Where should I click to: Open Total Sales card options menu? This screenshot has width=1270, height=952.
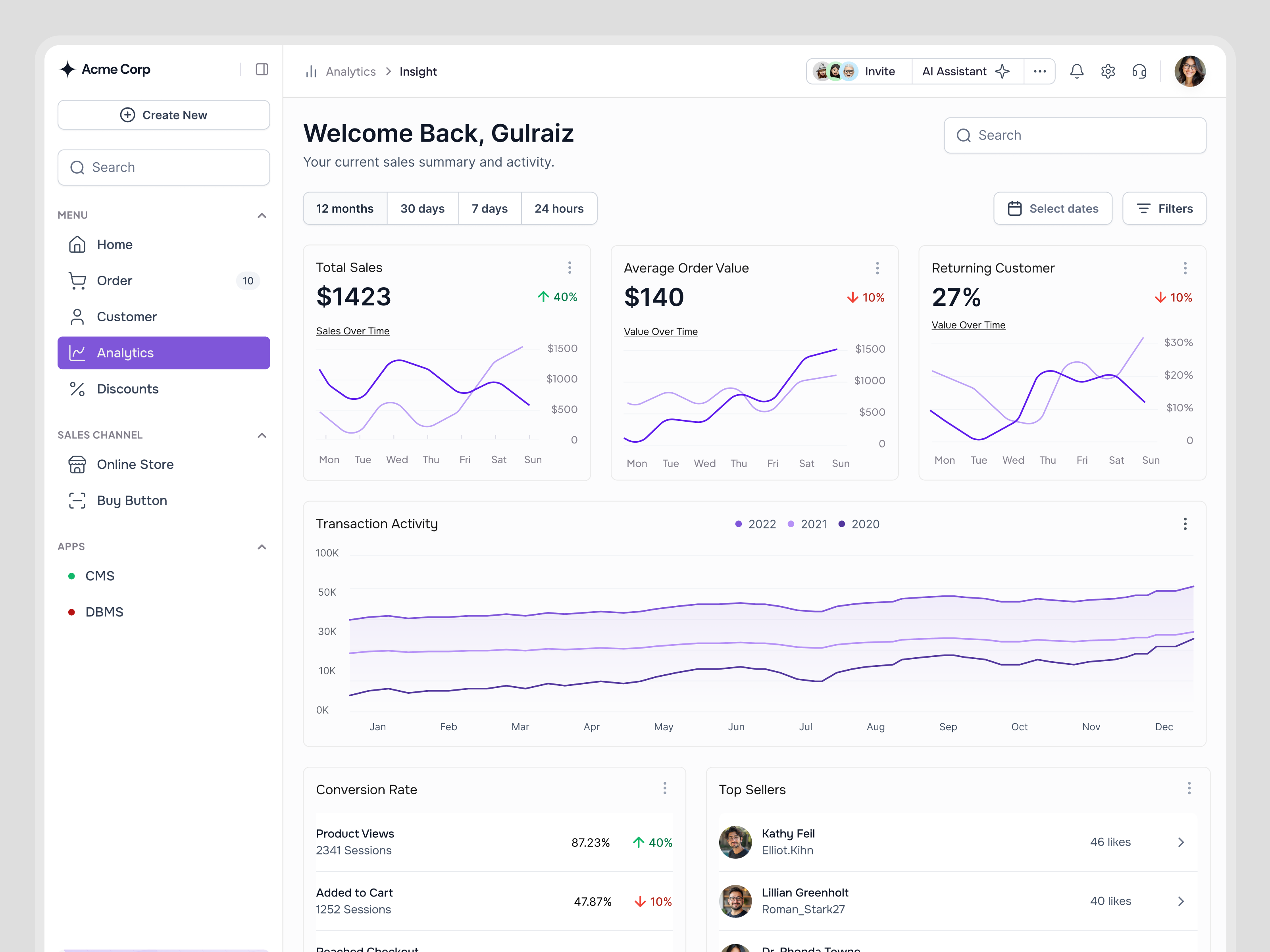tap(569, 267)
